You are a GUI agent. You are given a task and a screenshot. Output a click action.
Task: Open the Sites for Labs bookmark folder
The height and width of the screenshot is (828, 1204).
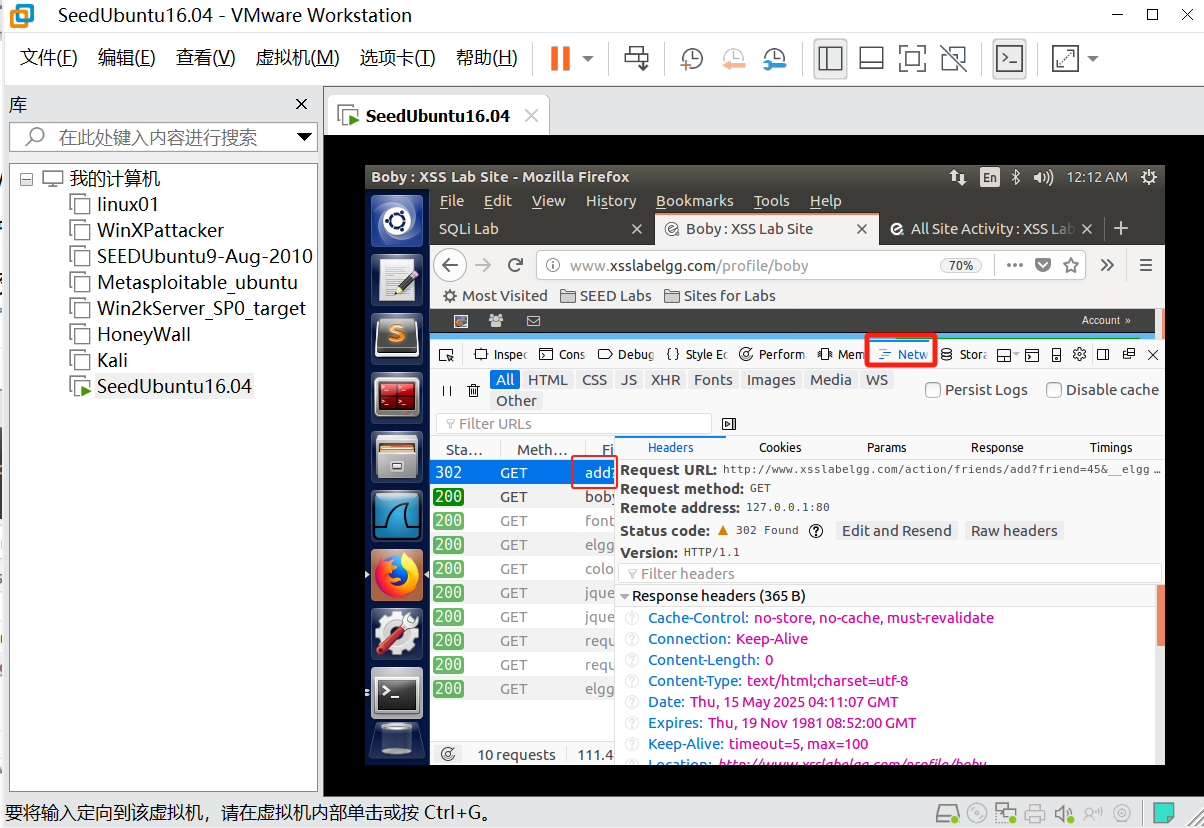coord(720,296)
